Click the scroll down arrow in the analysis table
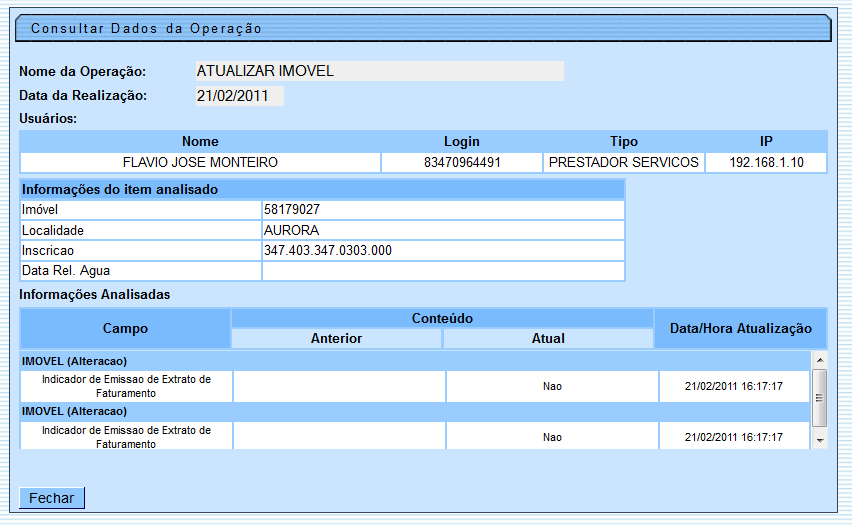This screenshot has height=527, width=852. pos(819,439)
